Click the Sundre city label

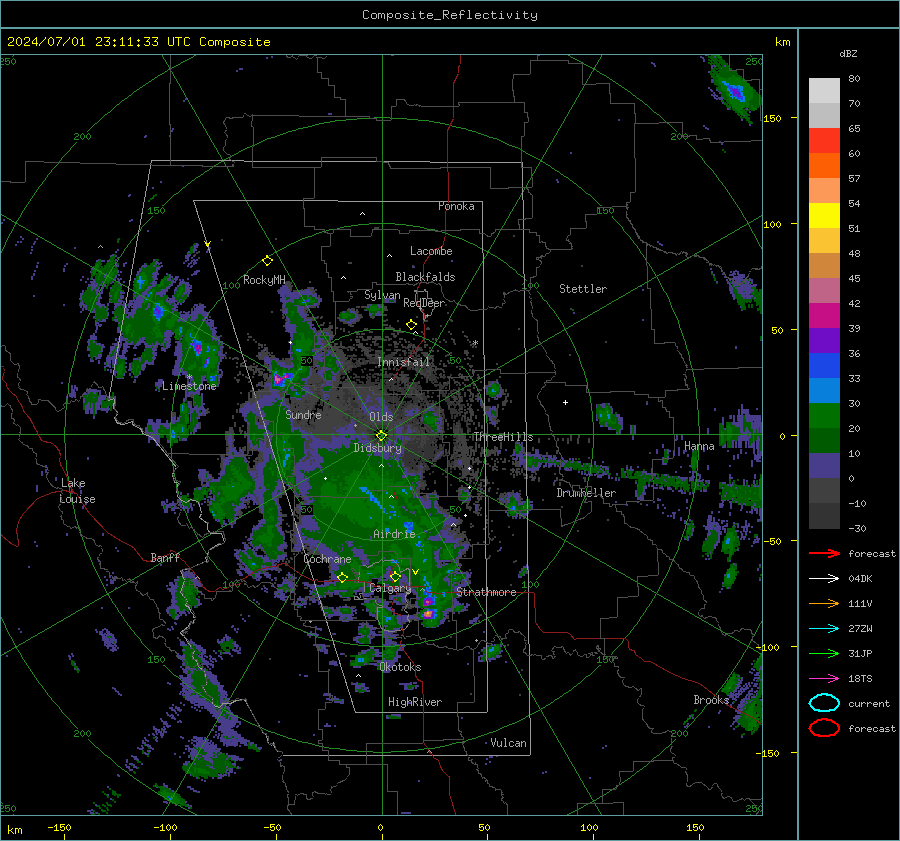pyautogui.click(x=303, y=414)
